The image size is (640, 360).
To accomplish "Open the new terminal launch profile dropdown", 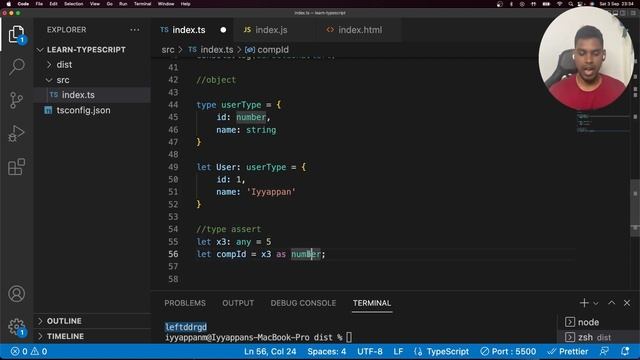I will (x=596, y=303).
